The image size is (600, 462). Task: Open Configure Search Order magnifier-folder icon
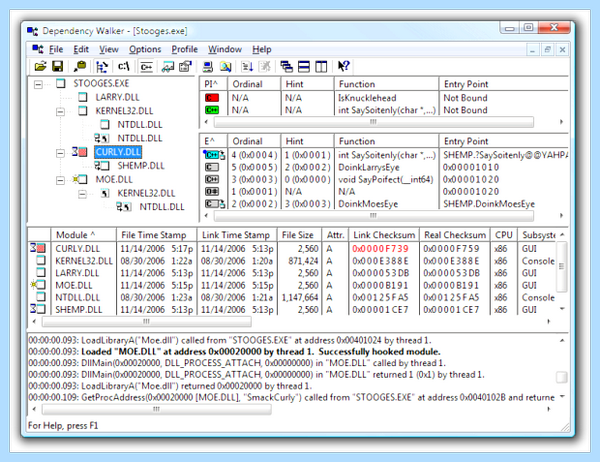tap(225, 67)
